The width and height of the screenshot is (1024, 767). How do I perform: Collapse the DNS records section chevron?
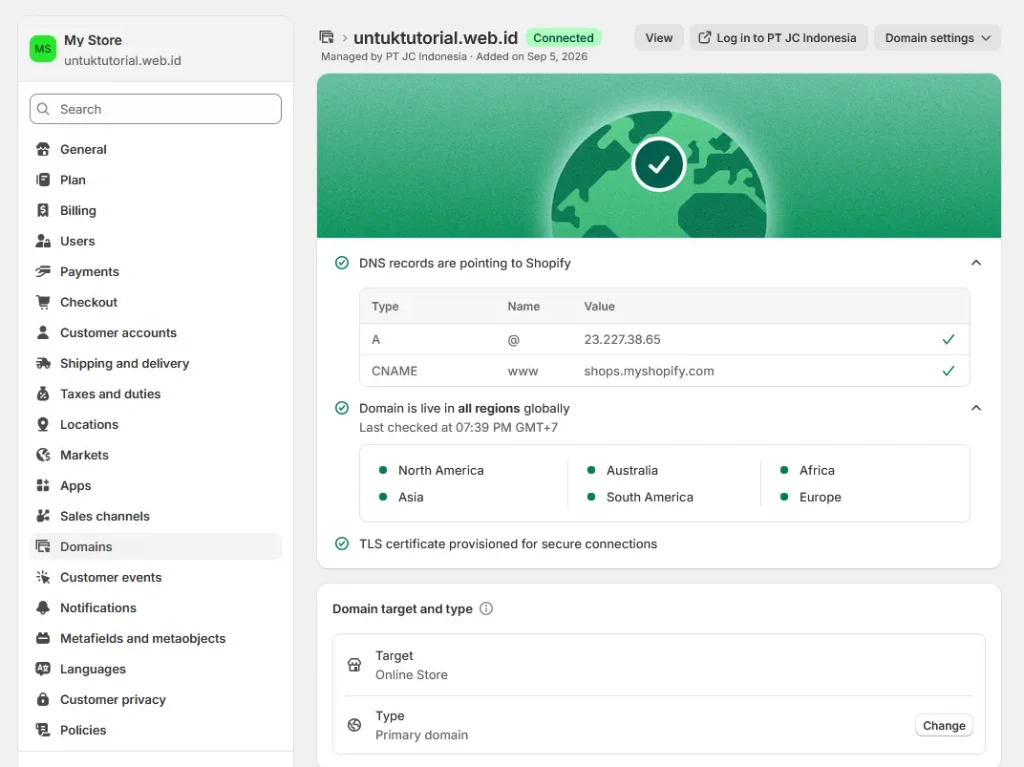click(x=976, y=263)
